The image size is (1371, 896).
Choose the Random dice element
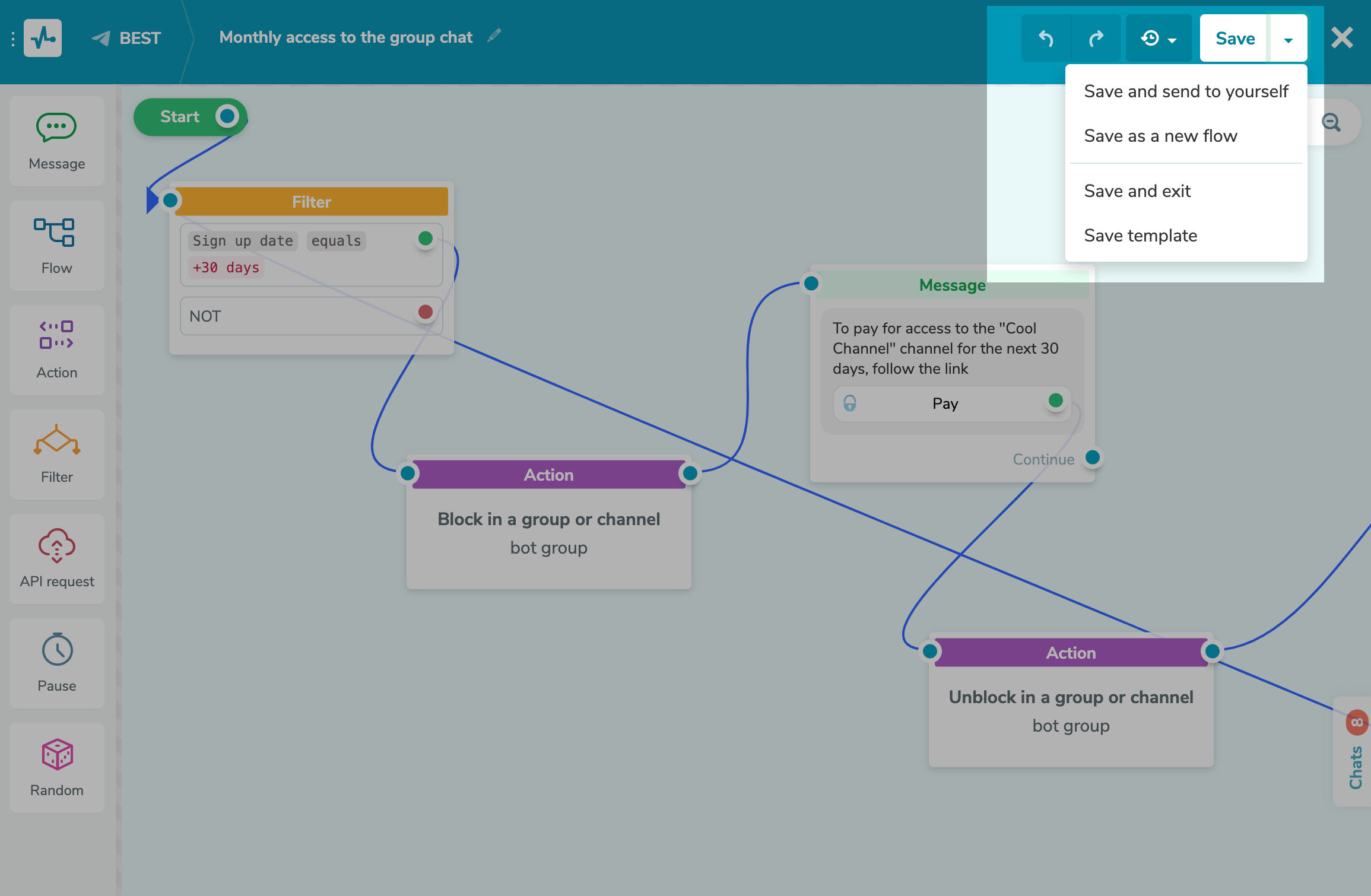(57, 768)
